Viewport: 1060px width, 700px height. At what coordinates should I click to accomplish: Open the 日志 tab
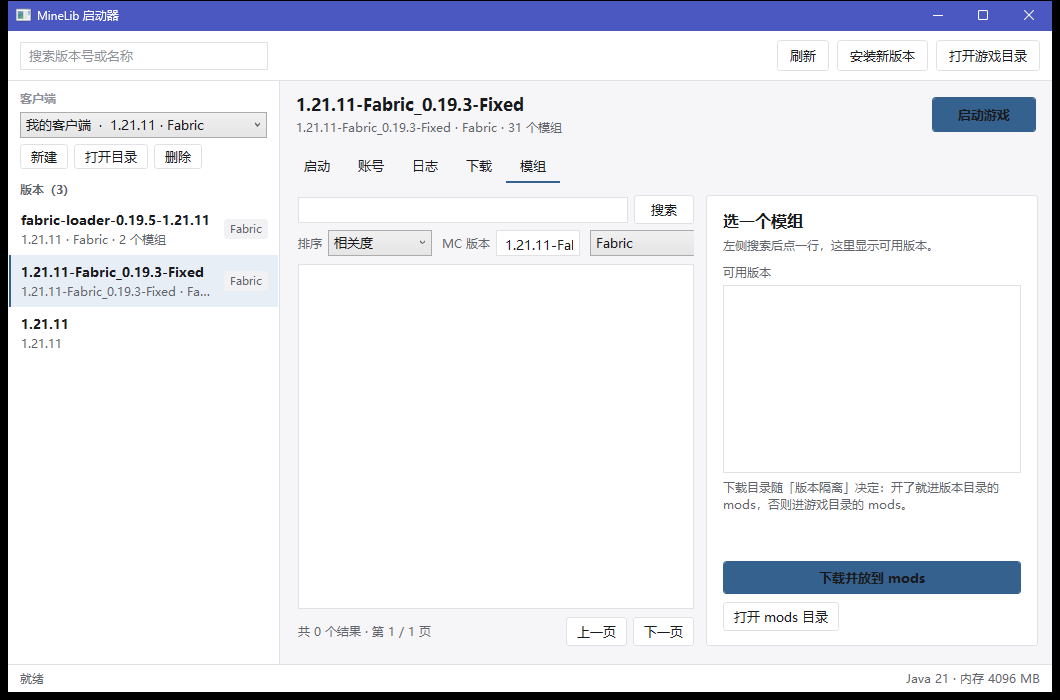click(x=425, y=166)
